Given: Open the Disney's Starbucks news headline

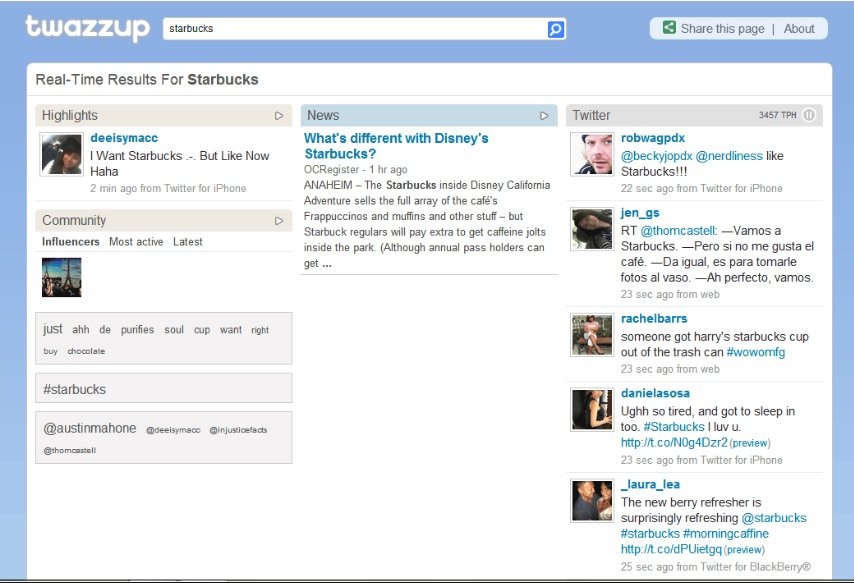Looking at the screenshot, I should pyautogui.click(x=396, y=146).
